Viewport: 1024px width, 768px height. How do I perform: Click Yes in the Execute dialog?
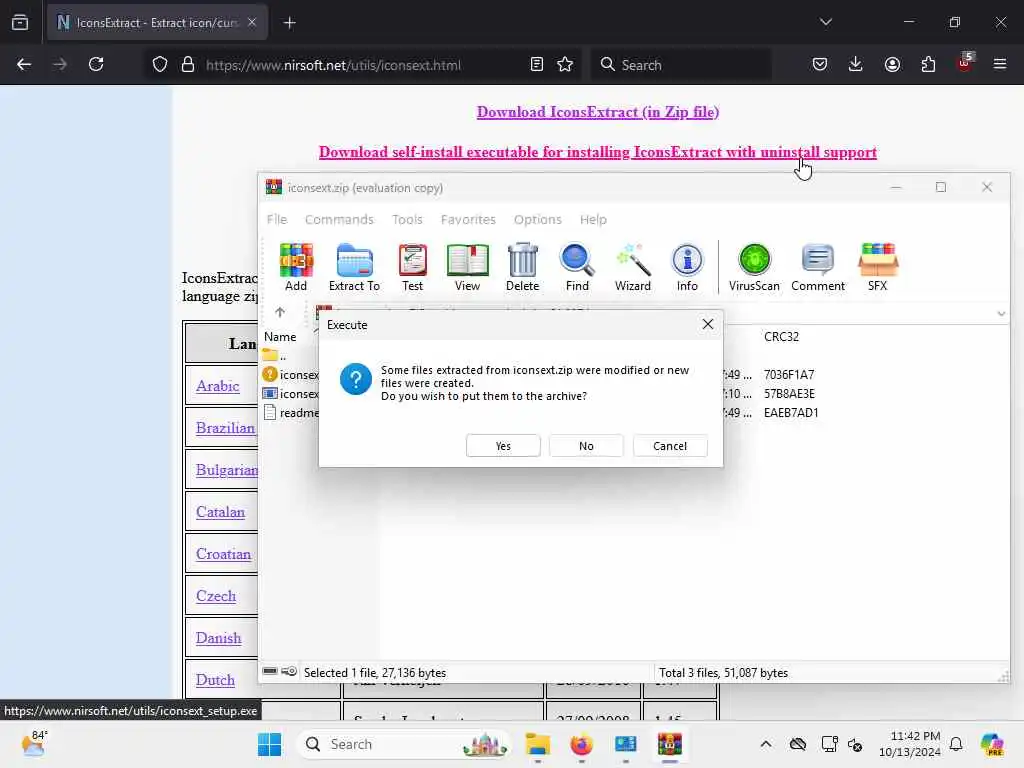point(503,446)
